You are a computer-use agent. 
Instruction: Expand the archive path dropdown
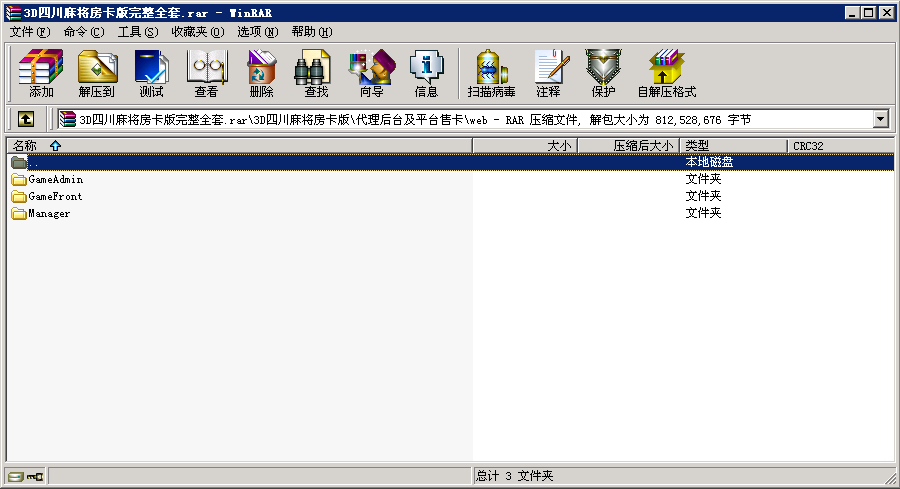coord(880,119)
